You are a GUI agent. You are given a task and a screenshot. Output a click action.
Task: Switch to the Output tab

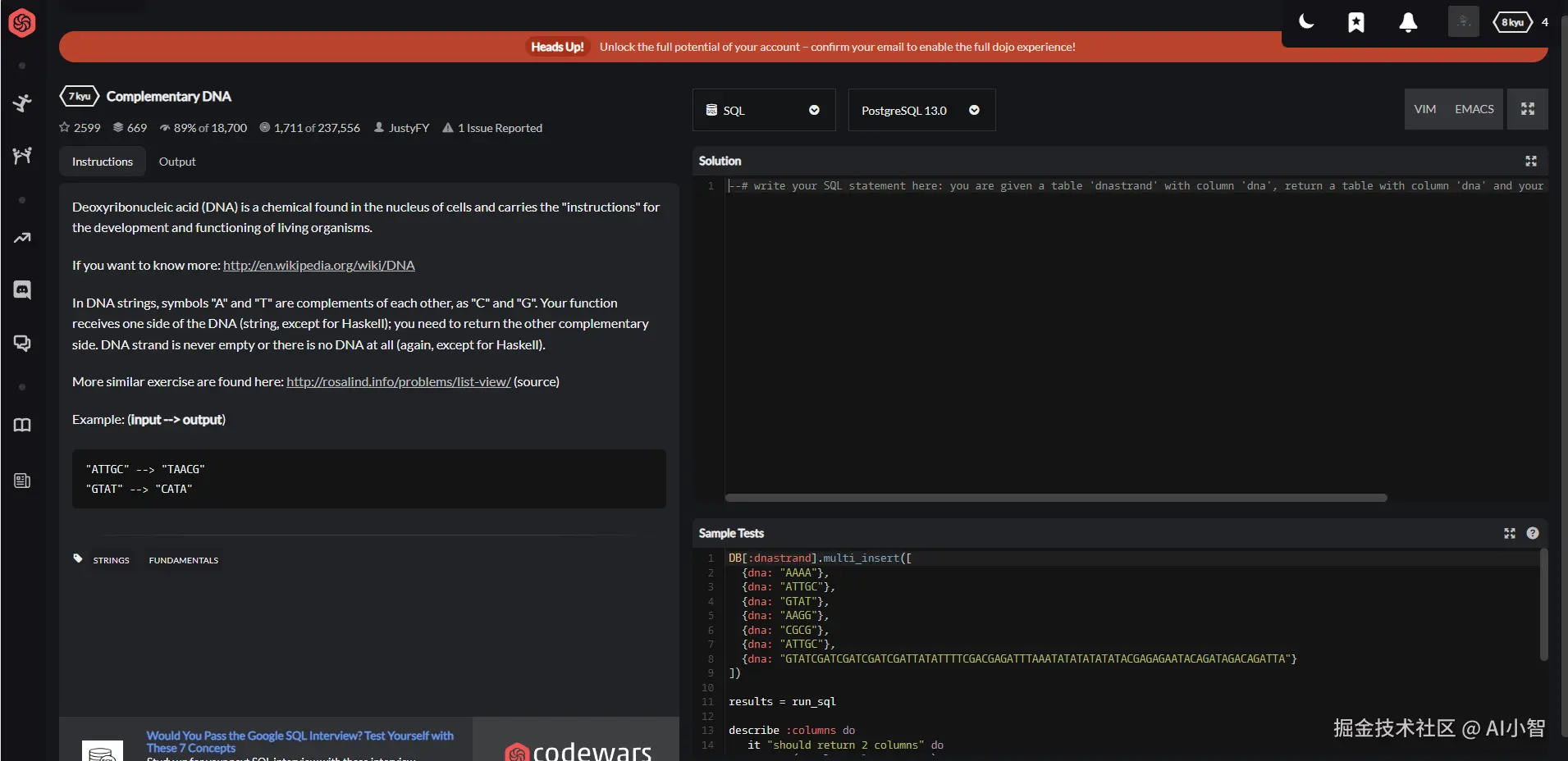[x=177, y=162]
